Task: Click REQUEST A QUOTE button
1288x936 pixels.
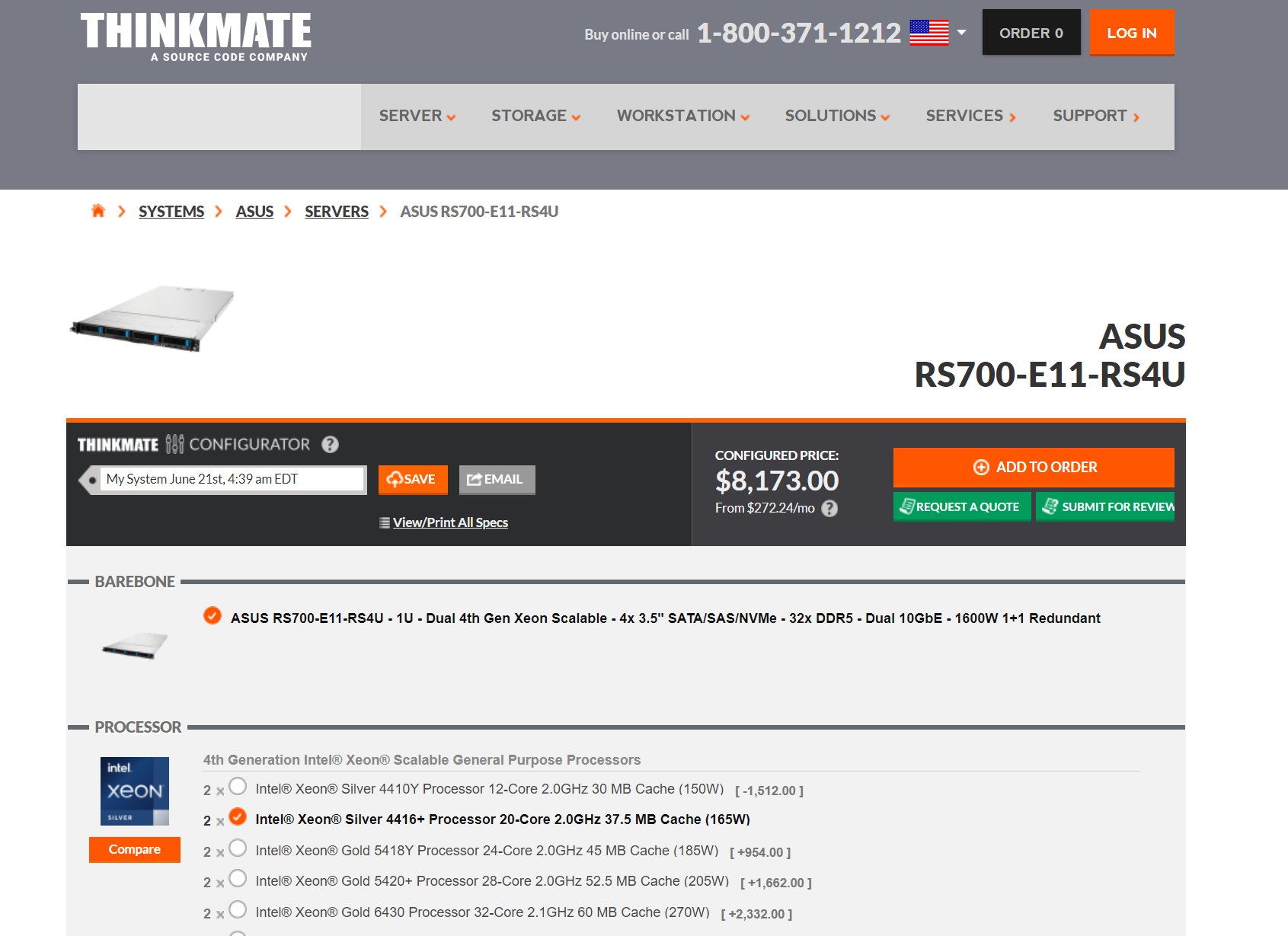Action: pos(962,506)
